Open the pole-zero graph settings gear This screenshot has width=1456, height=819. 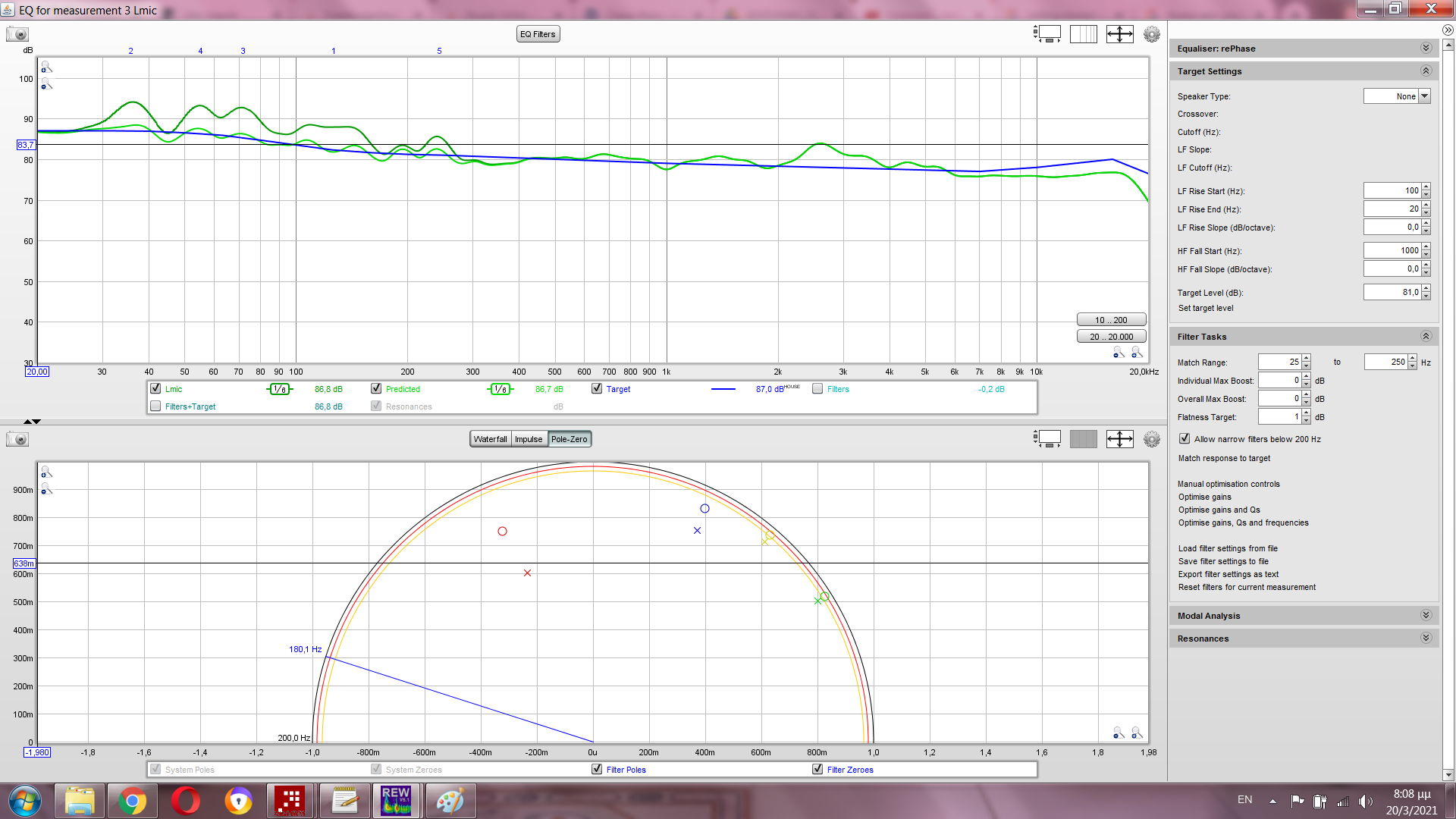point(1151,439)
